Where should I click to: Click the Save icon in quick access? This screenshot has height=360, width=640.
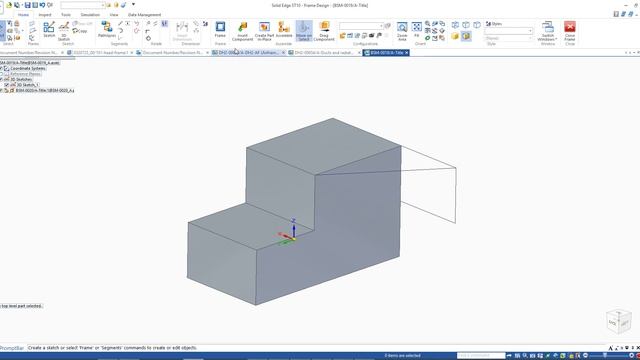[x=27, y=5]
